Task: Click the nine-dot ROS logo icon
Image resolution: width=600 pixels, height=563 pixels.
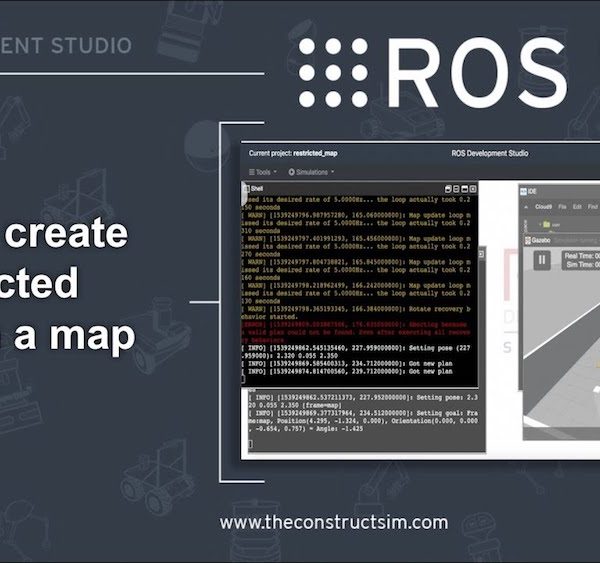Action: 333,72
